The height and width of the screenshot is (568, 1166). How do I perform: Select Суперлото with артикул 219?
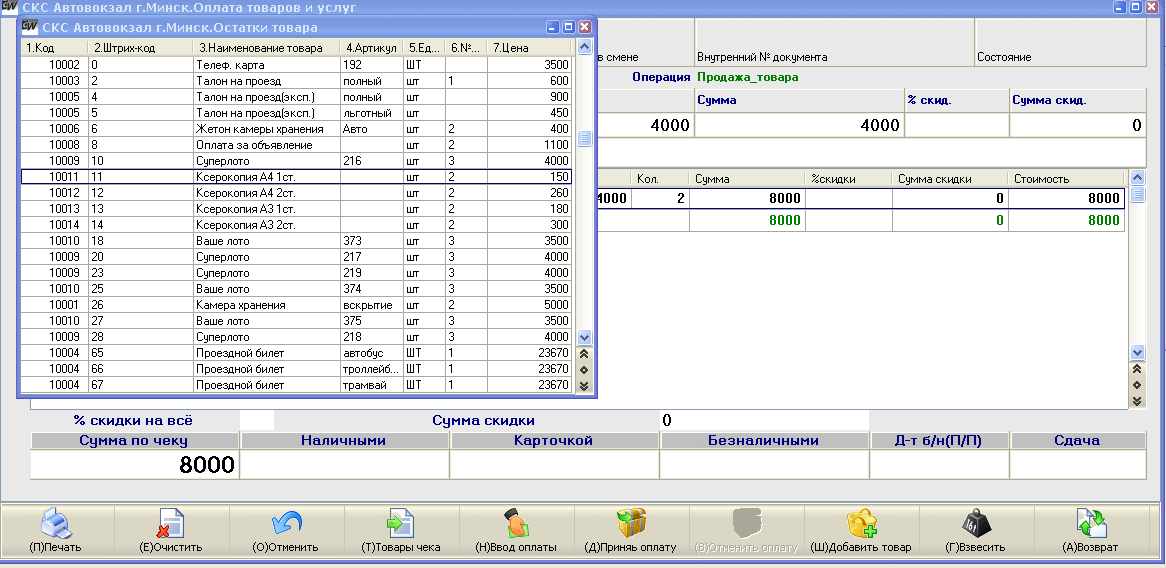pyautogui.click(x=296, y=273)
